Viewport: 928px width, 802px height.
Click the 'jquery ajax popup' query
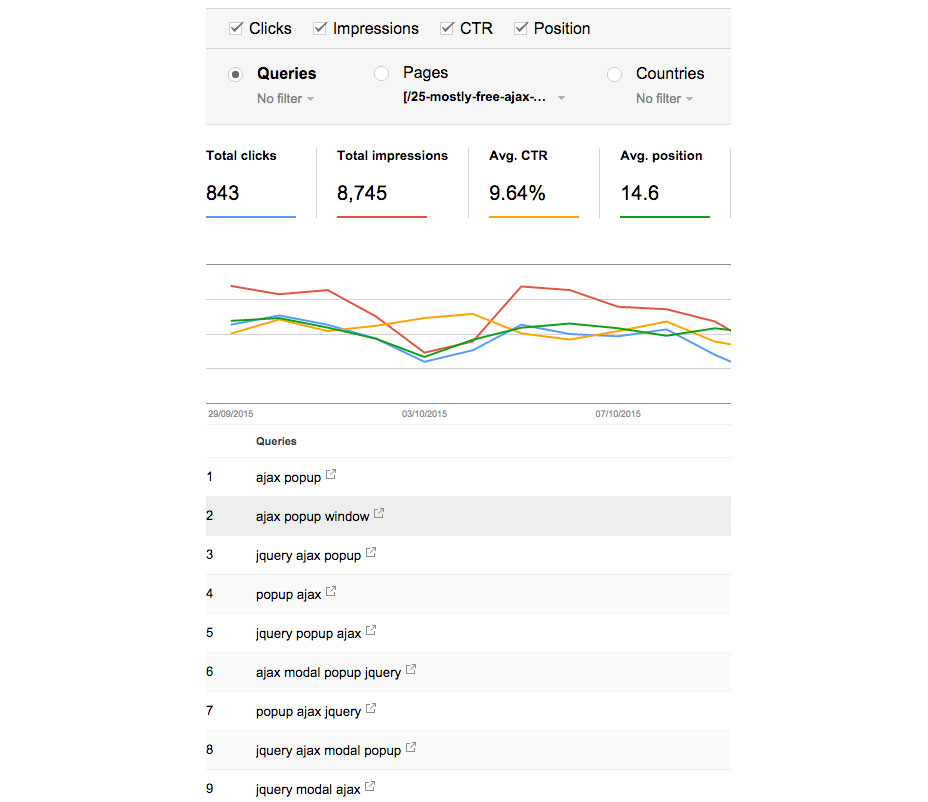(x=308, y=556)
